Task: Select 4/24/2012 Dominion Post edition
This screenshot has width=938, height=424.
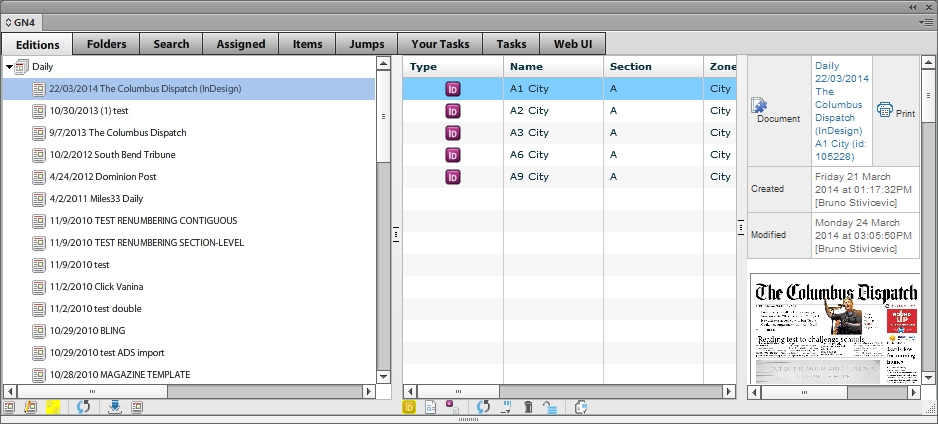Action: 188,177
